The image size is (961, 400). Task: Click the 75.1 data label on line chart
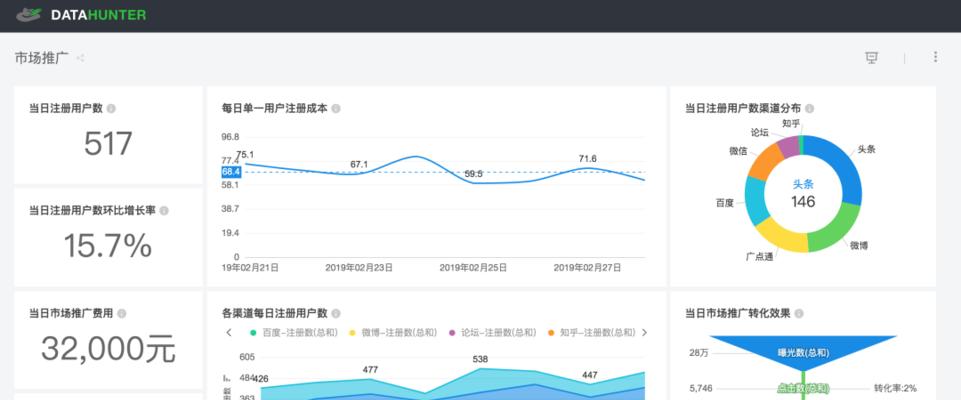pyautogui.click(x=245, y=155)
